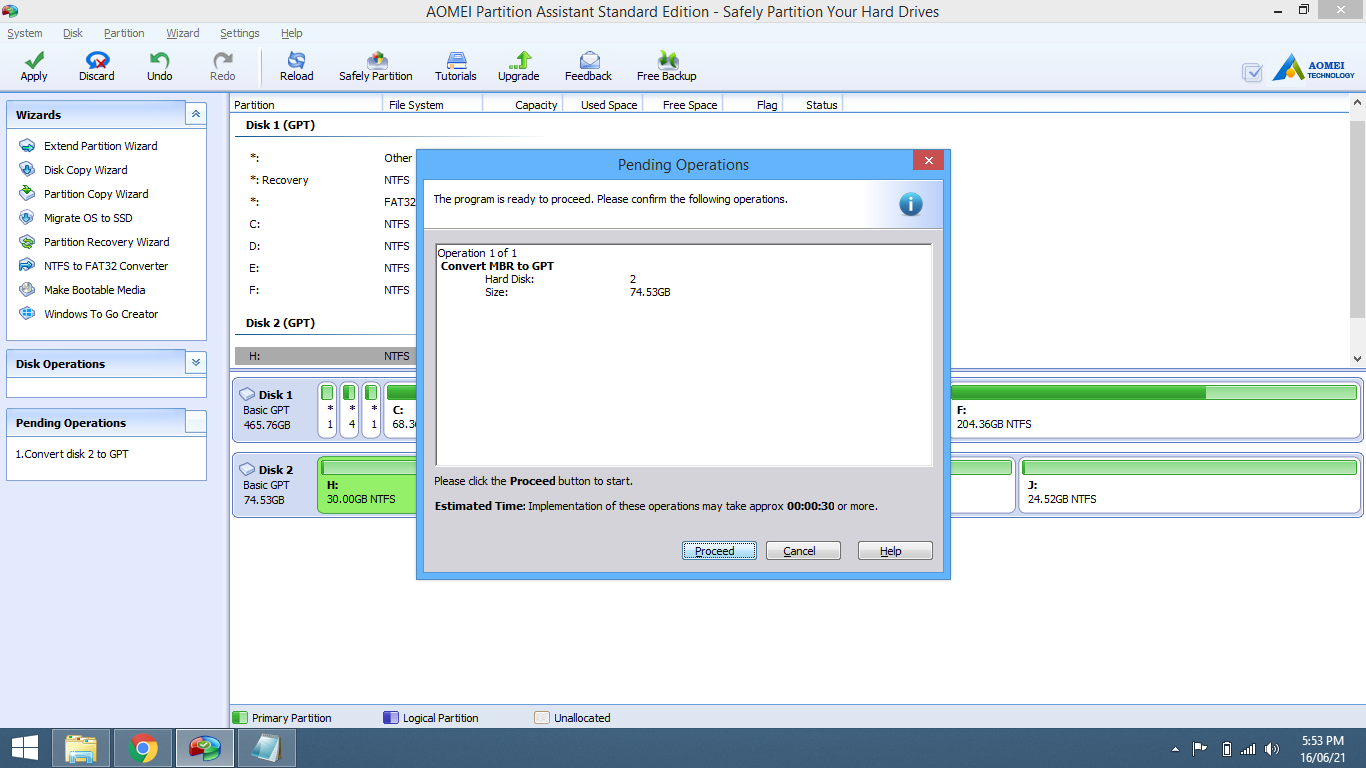The image size is (1366, 768).
Task: Click the Used Space column header
Action: coord(602,104)
